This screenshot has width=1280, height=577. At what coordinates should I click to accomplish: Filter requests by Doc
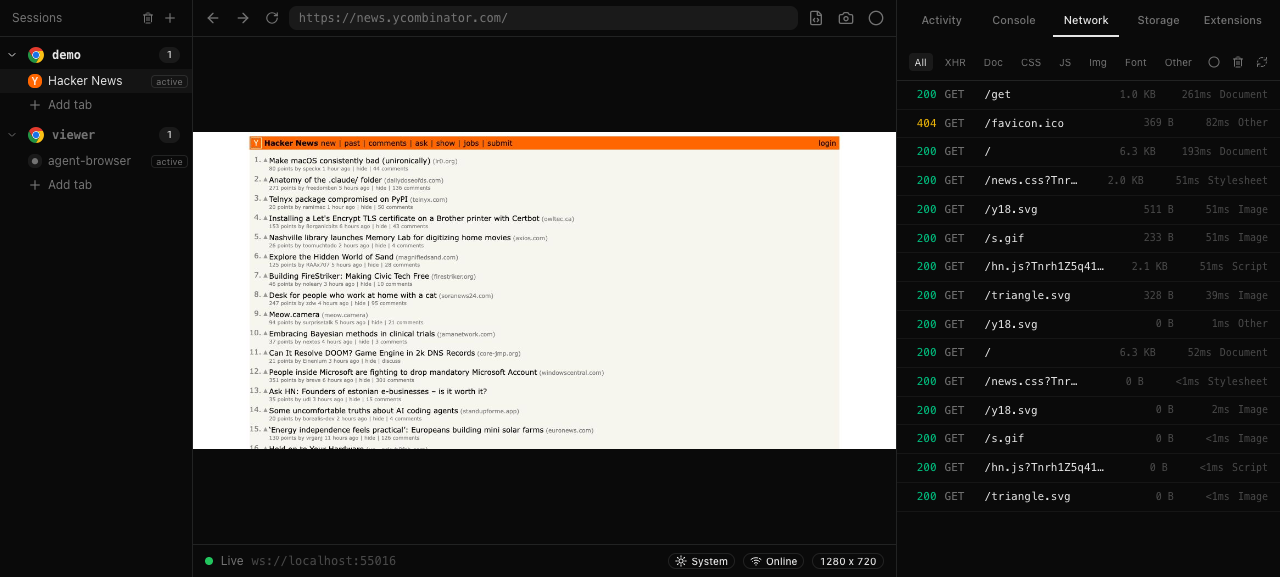(993, 62)
